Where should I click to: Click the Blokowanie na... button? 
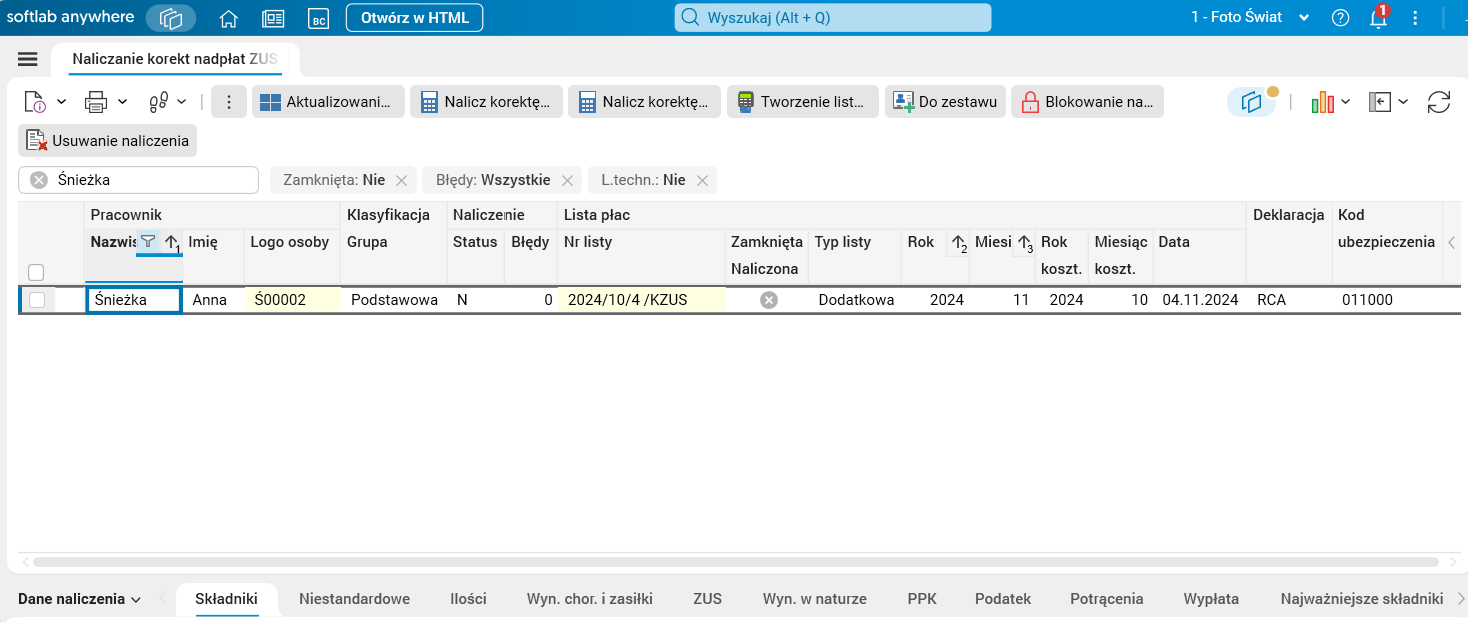(1087, 101)
